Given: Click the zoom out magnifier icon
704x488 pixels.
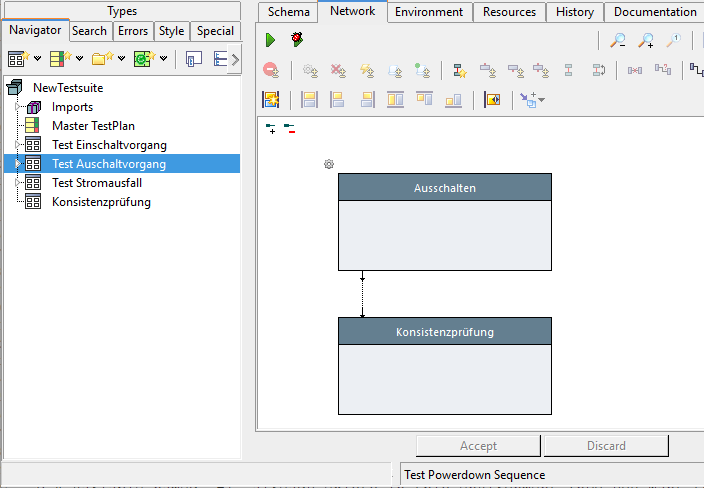Looking at the screenshot, I should (x=618, y=41).
